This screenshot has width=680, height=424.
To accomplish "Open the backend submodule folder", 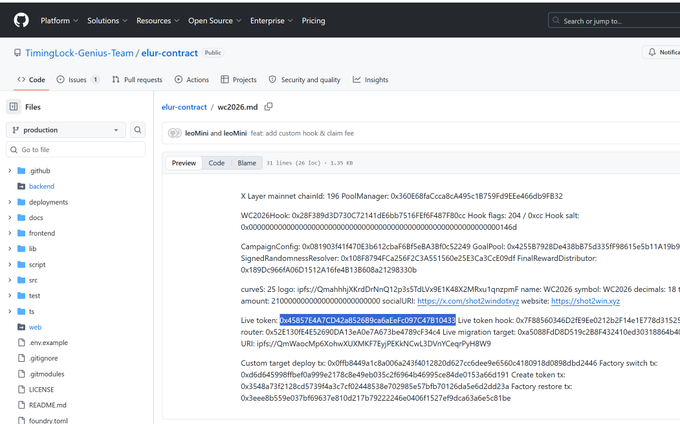I will tap(42, 186).
